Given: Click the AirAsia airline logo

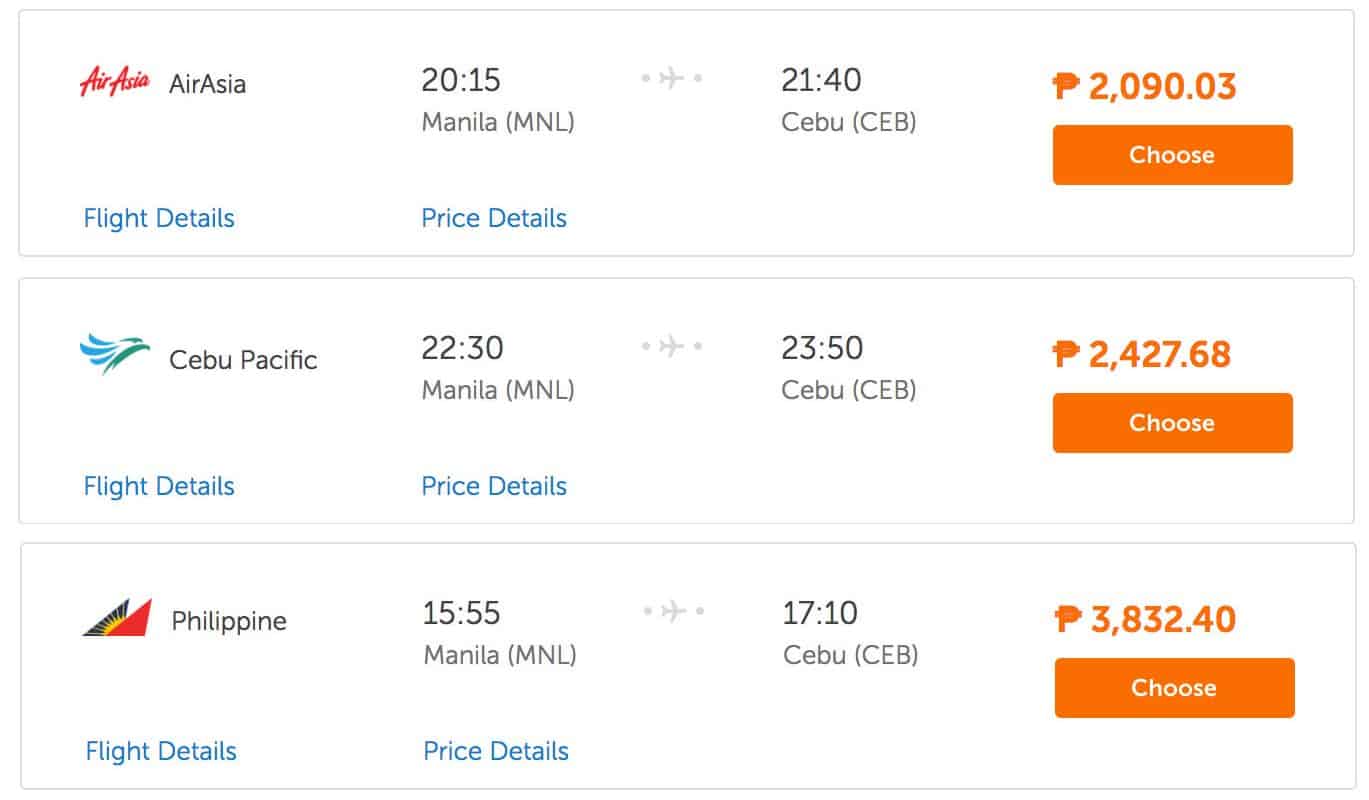Looking at the screenshot, I should (114, 81).
